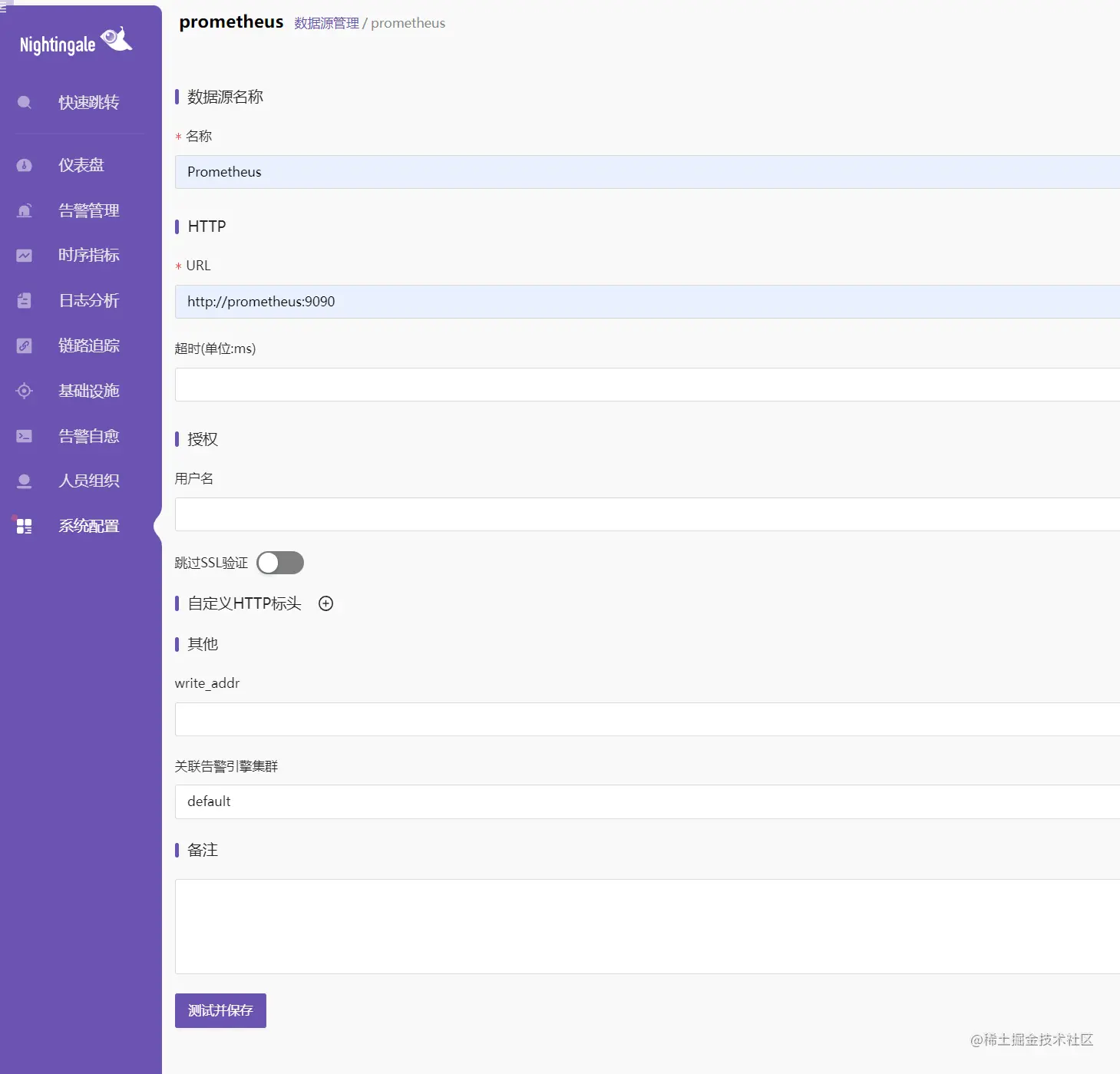Open the 关联告警引擎集群 default dropdown
Screen dimensions: 1120x1074
(647, 801)
